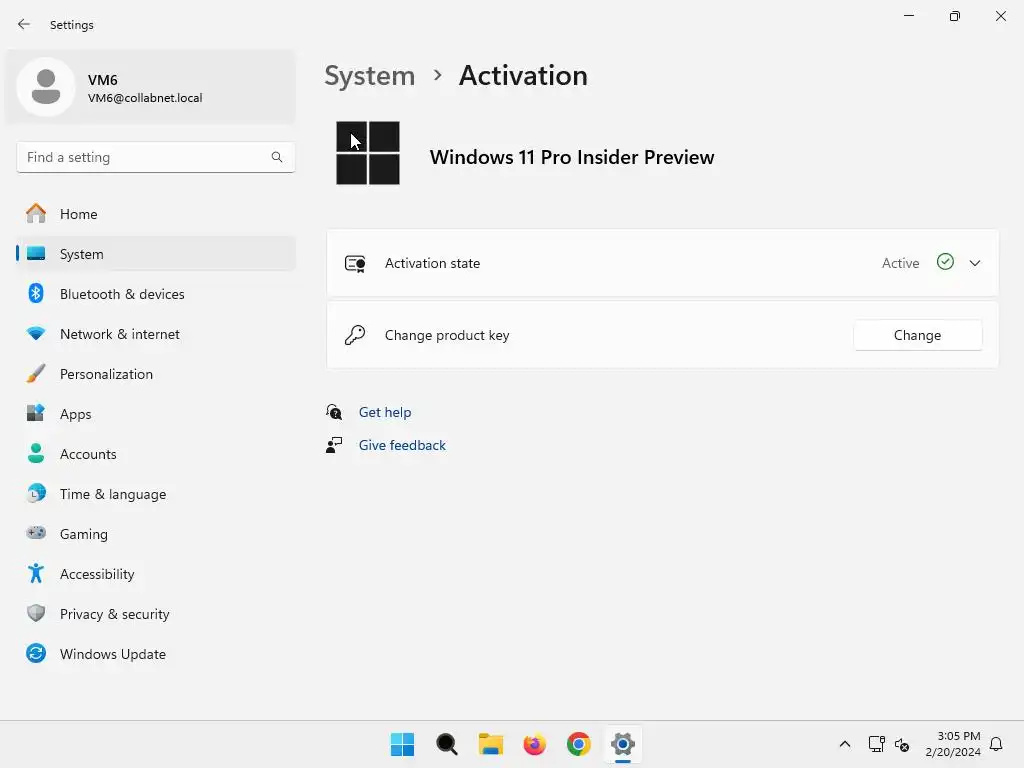Open the notification bell
Screen dimensions: 1024x768
pyautogui.click(x=996, y=744)
